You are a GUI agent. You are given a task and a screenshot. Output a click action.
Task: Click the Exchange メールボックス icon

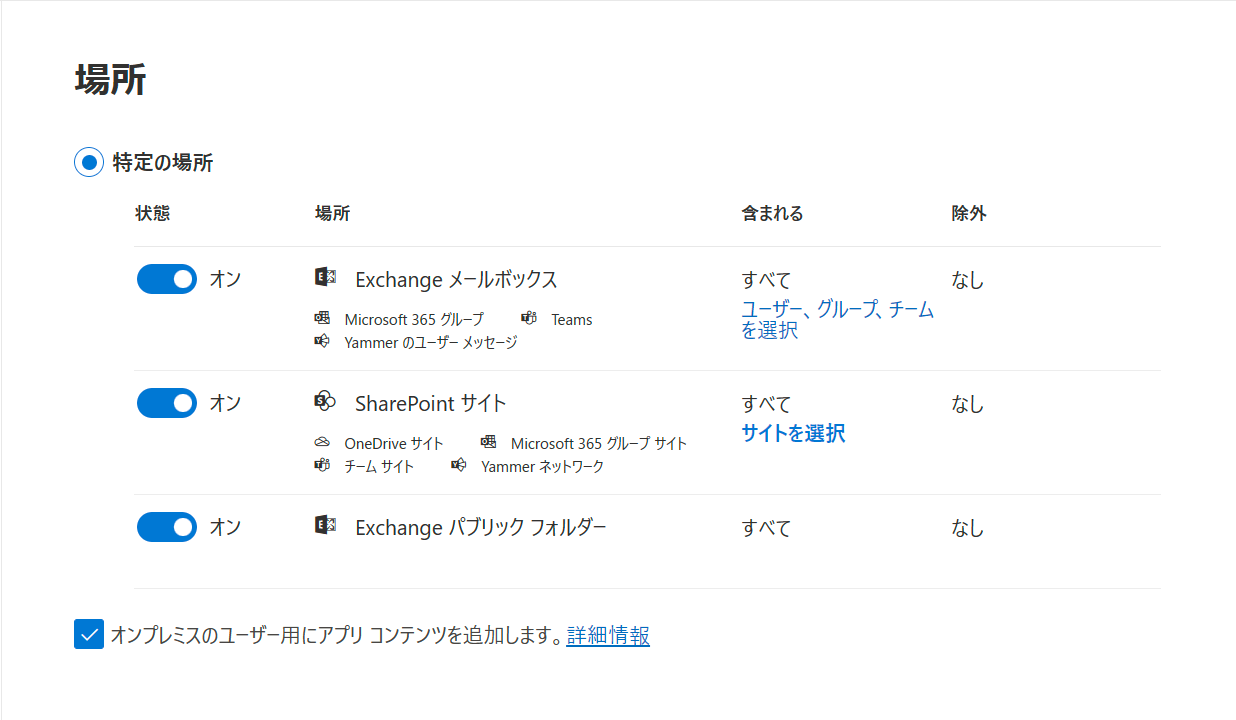[324, 277]
